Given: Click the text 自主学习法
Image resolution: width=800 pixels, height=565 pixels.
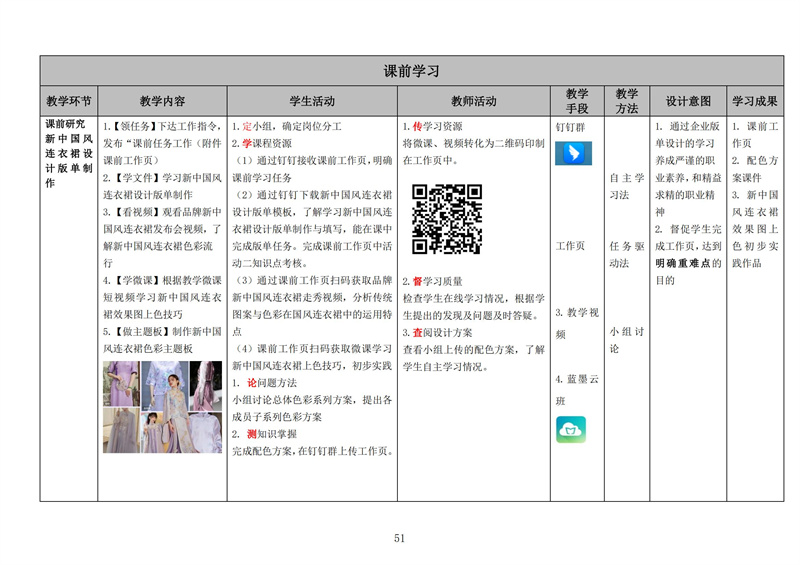Looking at the screenshot, I should point(627,186).
